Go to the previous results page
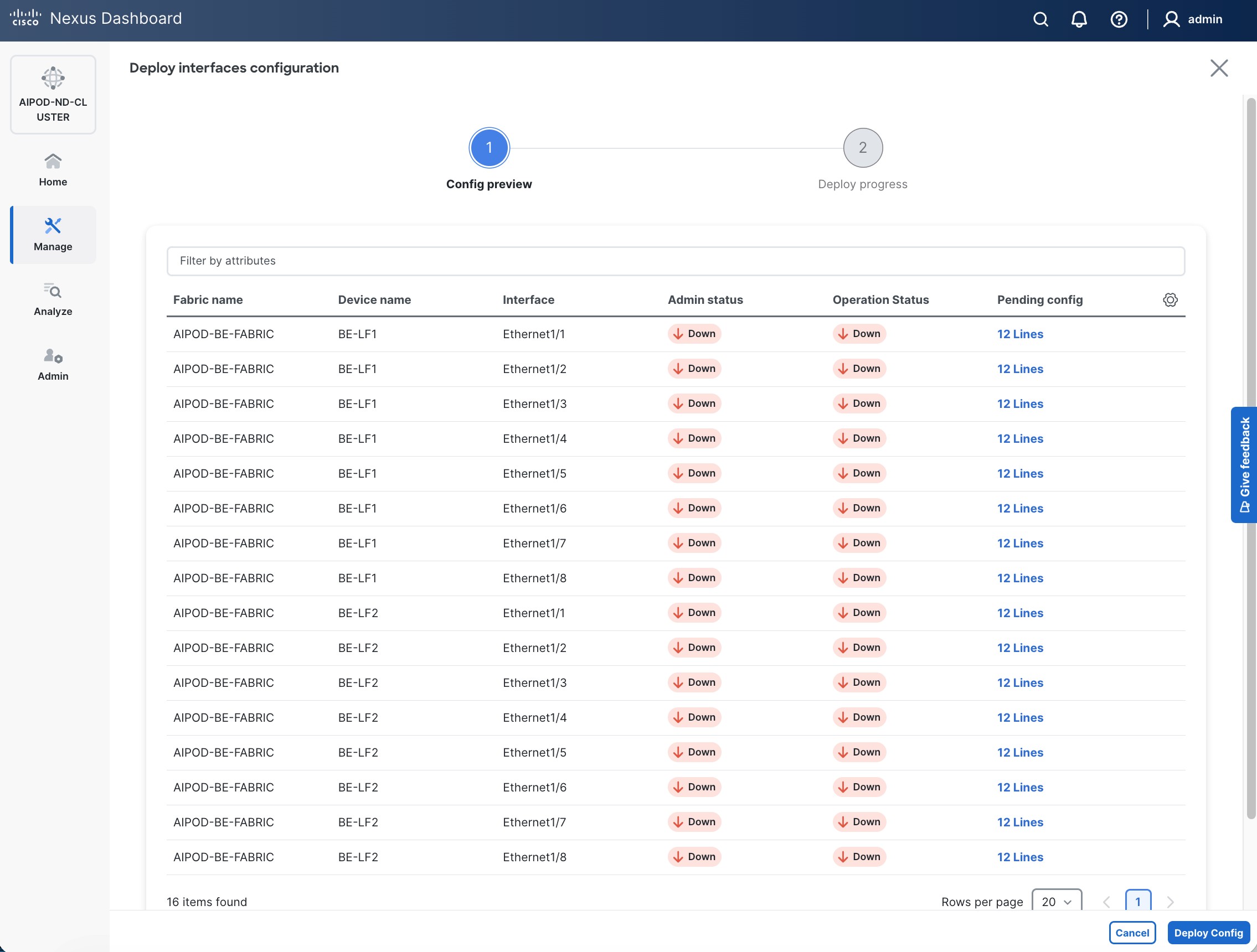The width and height of the screenshot is (1257, 952). click(1106, 902)
